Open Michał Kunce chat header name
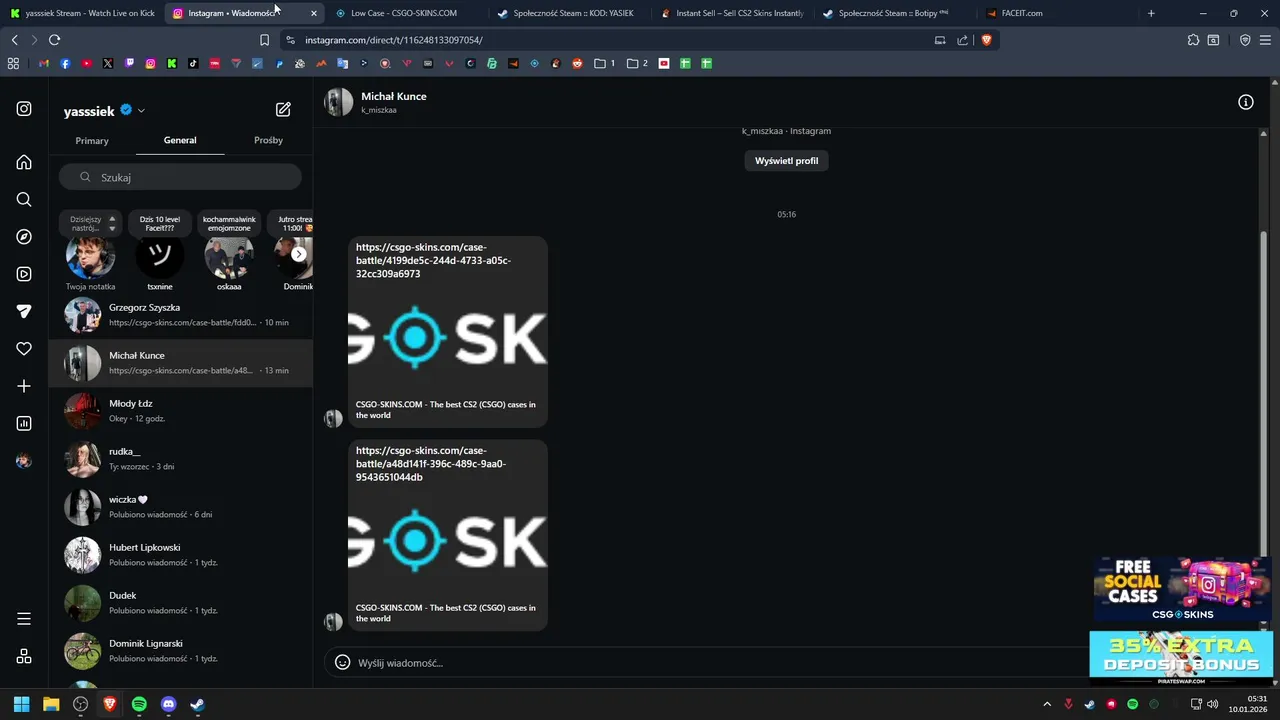 pos(393,96)
